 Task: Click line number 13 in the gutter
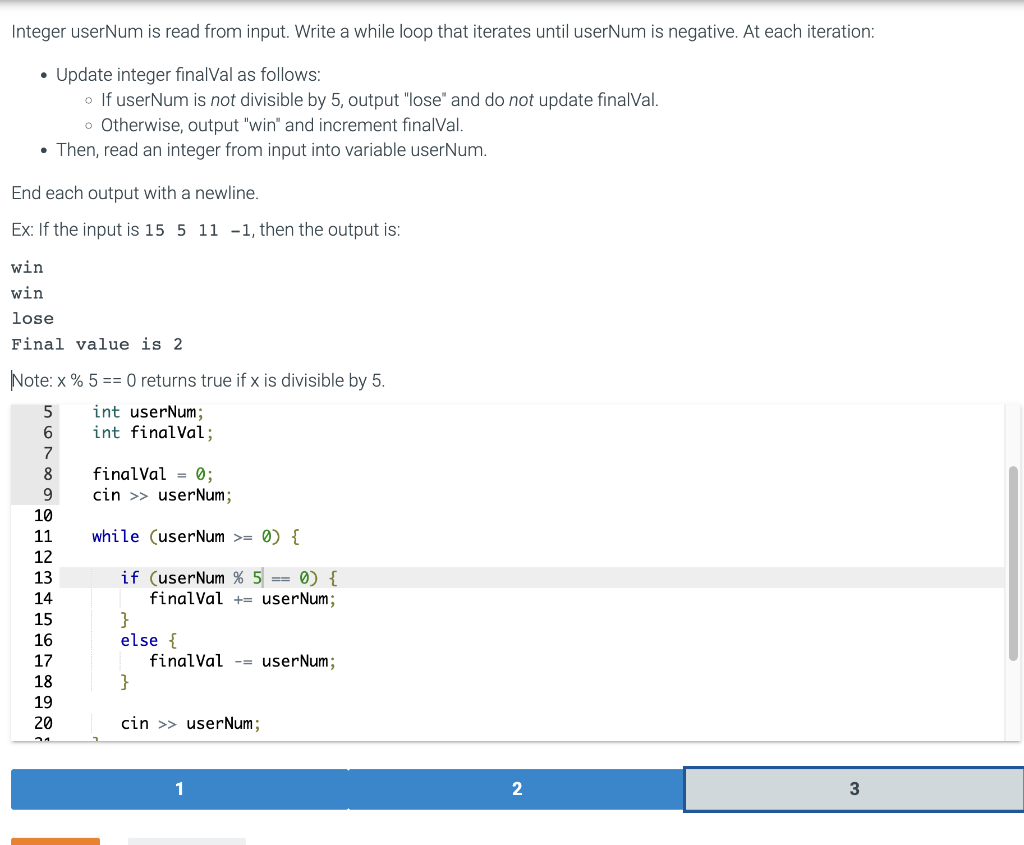43,577
